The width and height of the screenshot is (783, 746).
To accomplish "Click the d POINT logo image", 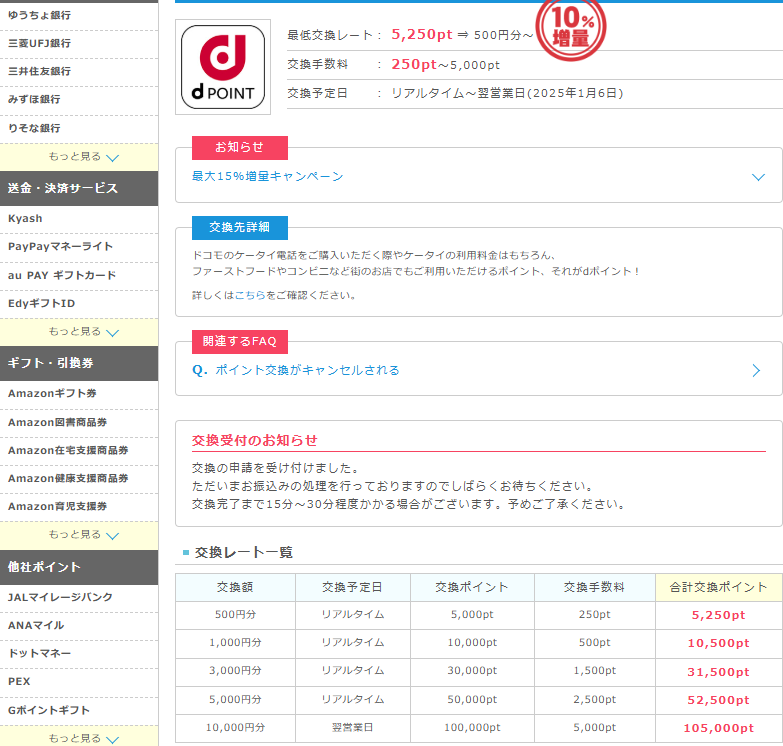I will tap(223, 66).
